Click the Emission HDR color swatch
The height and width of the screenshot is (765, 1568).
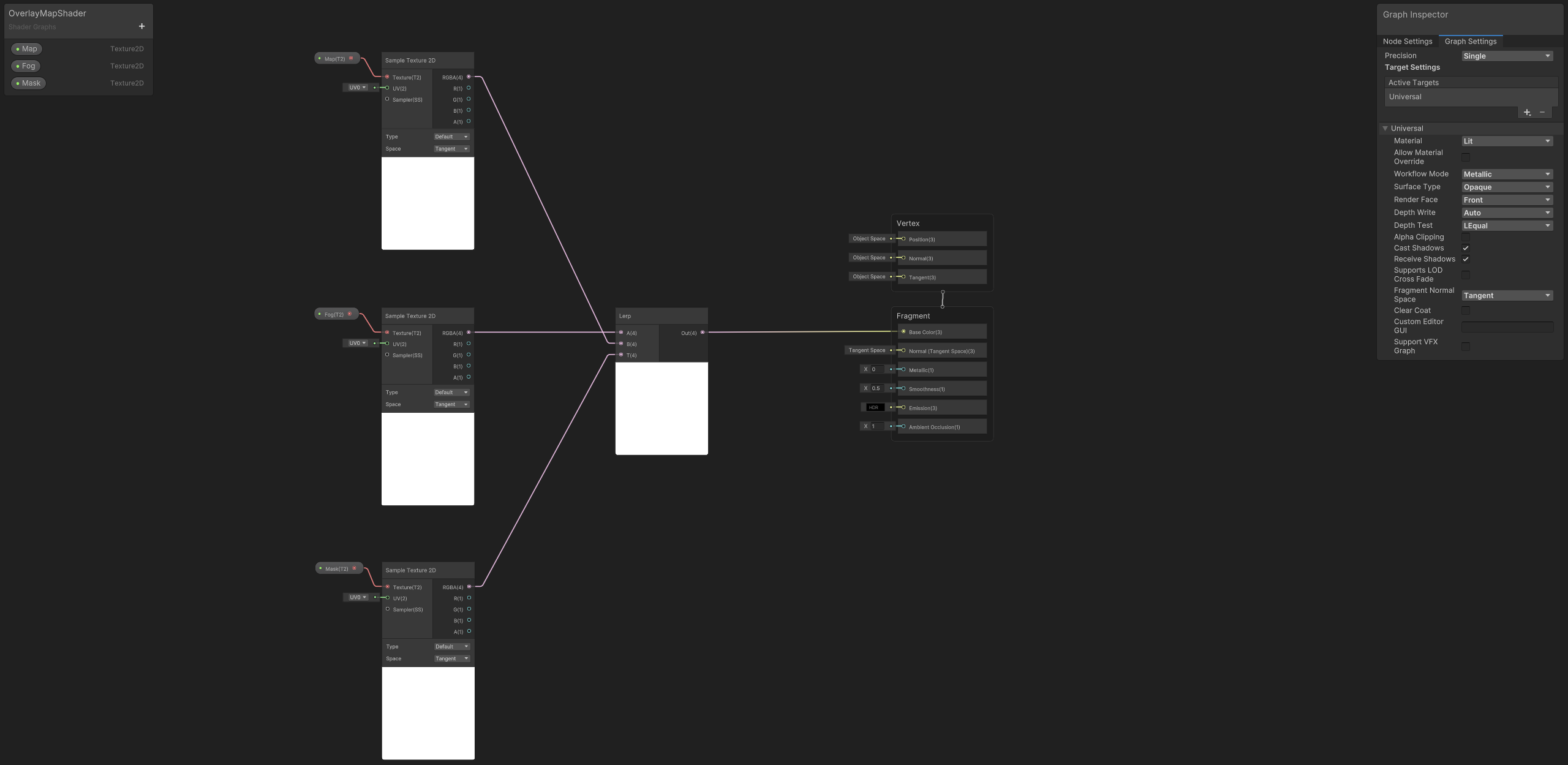pyautogui.click(x=874, y=407)
